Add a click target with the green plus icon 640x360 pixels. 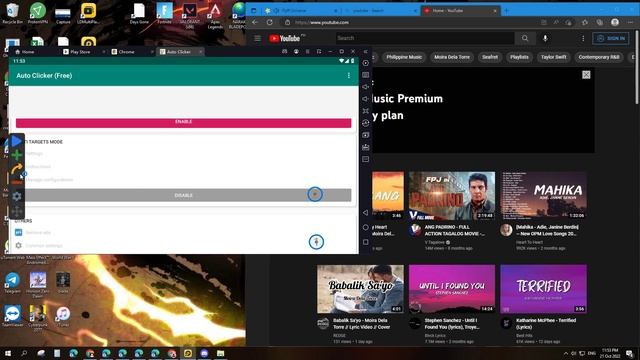[x=17, y=155]
